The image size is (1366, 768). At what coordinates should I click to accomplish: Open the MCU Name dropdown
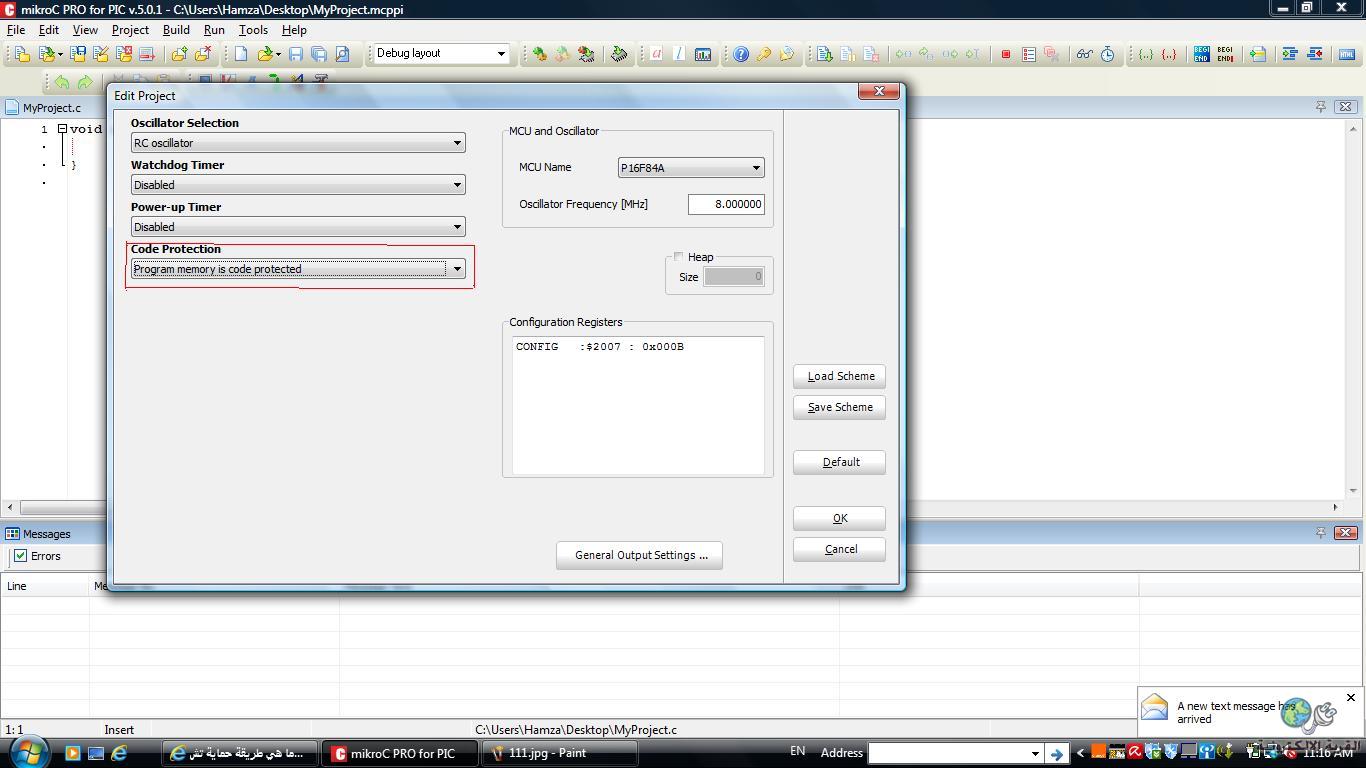[x=691, y=168]
